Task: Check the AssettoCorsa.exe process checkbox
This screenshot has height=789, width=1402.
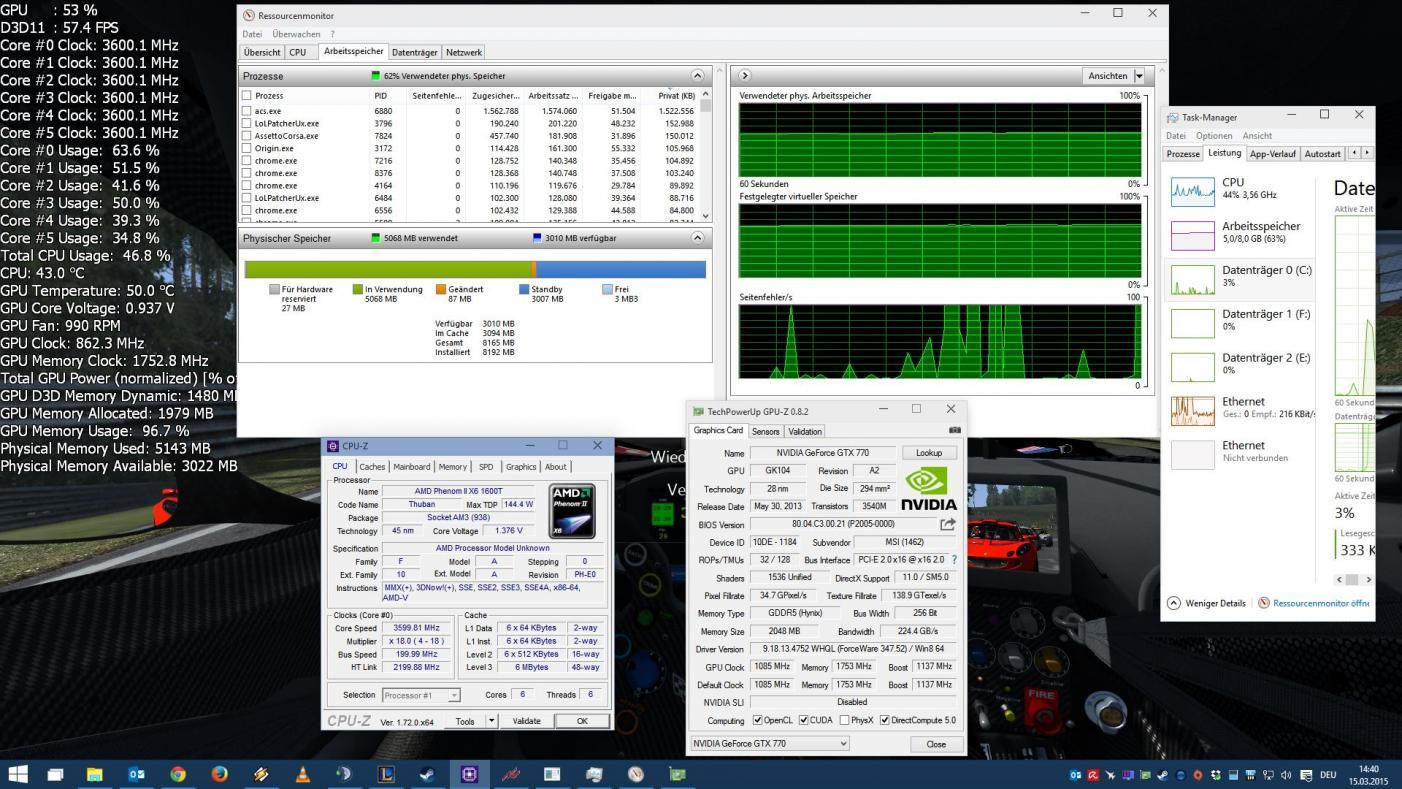Action: 247,136
